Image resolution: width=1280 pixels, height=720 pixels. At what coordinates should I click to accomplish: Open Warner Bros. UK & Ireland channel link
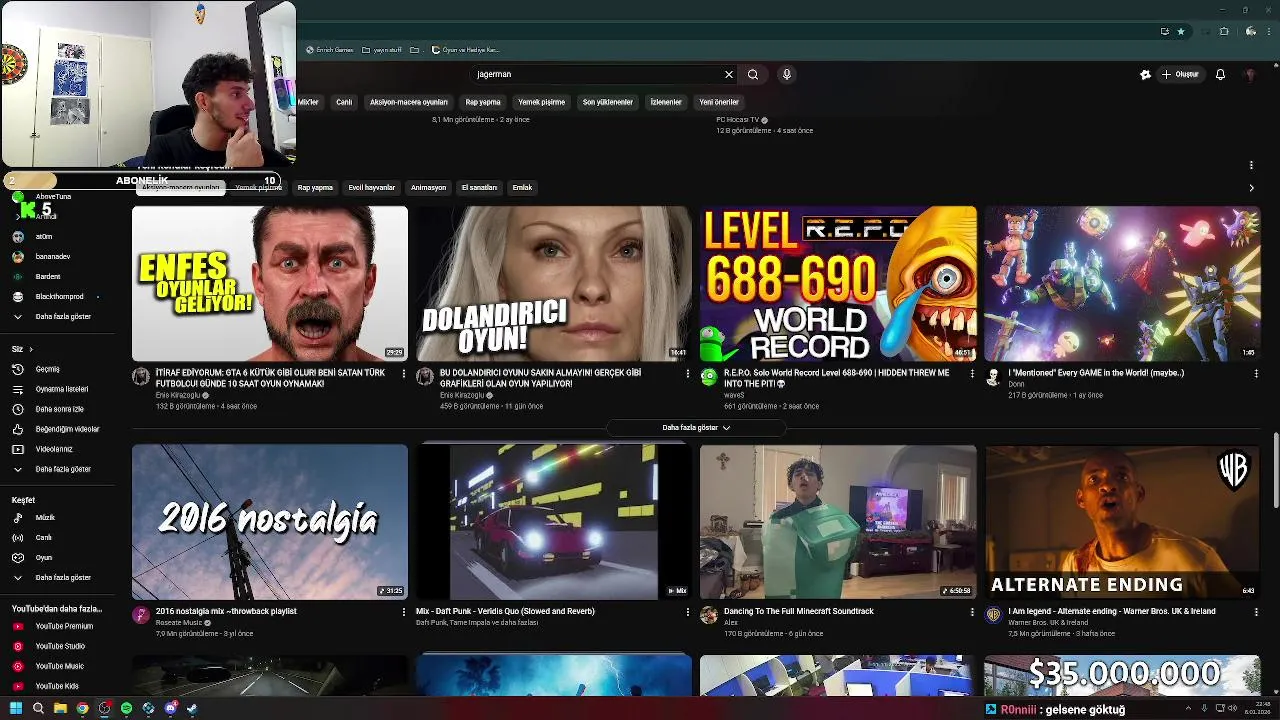(x=1048, y=622)
